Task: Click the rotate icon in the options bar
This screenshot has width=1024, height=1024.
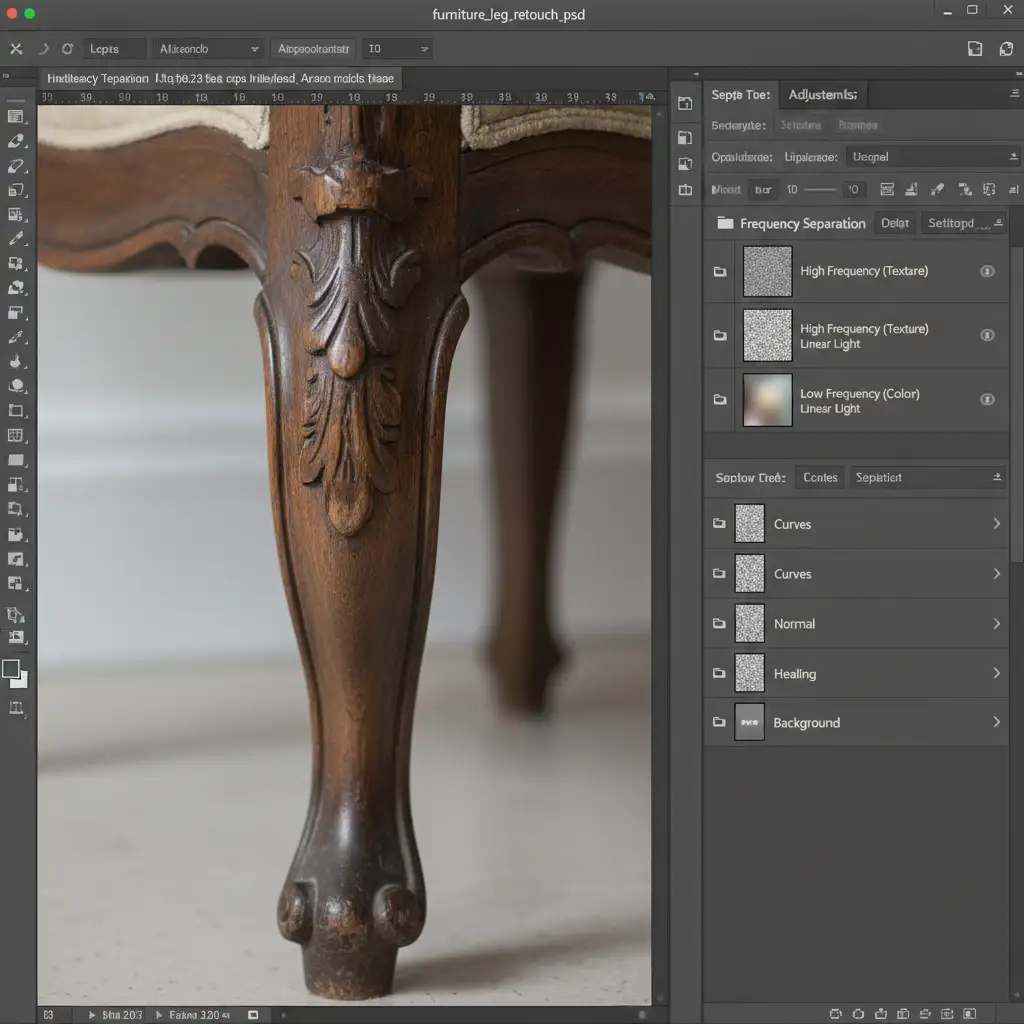Action: 67,48
